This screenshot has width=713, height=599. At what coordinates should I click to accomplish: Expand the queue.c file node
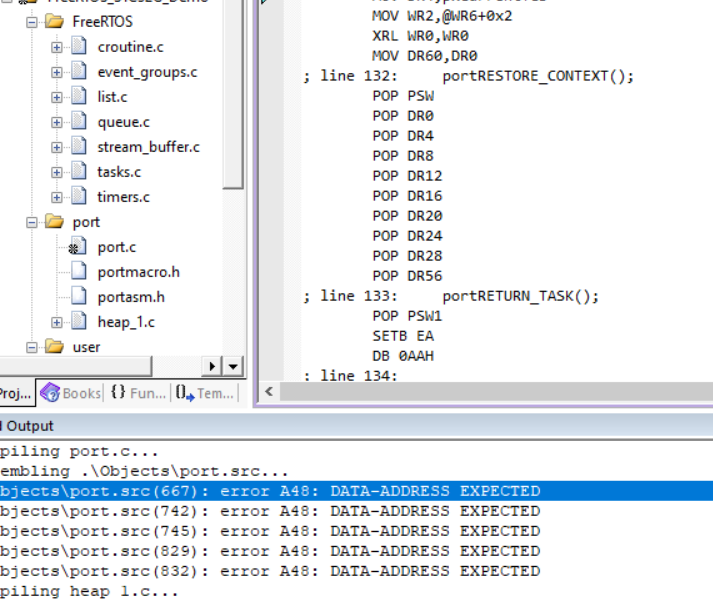[x=56, y=122]
